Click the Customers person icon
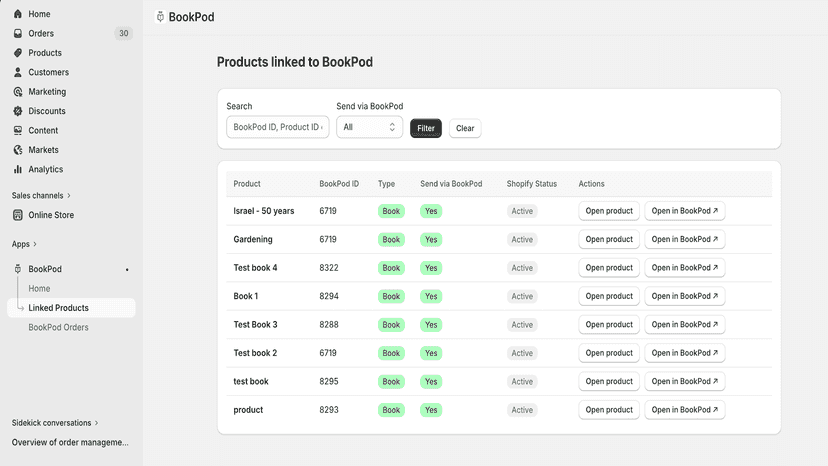Screen dimensions: 828x466 [18, 72]
